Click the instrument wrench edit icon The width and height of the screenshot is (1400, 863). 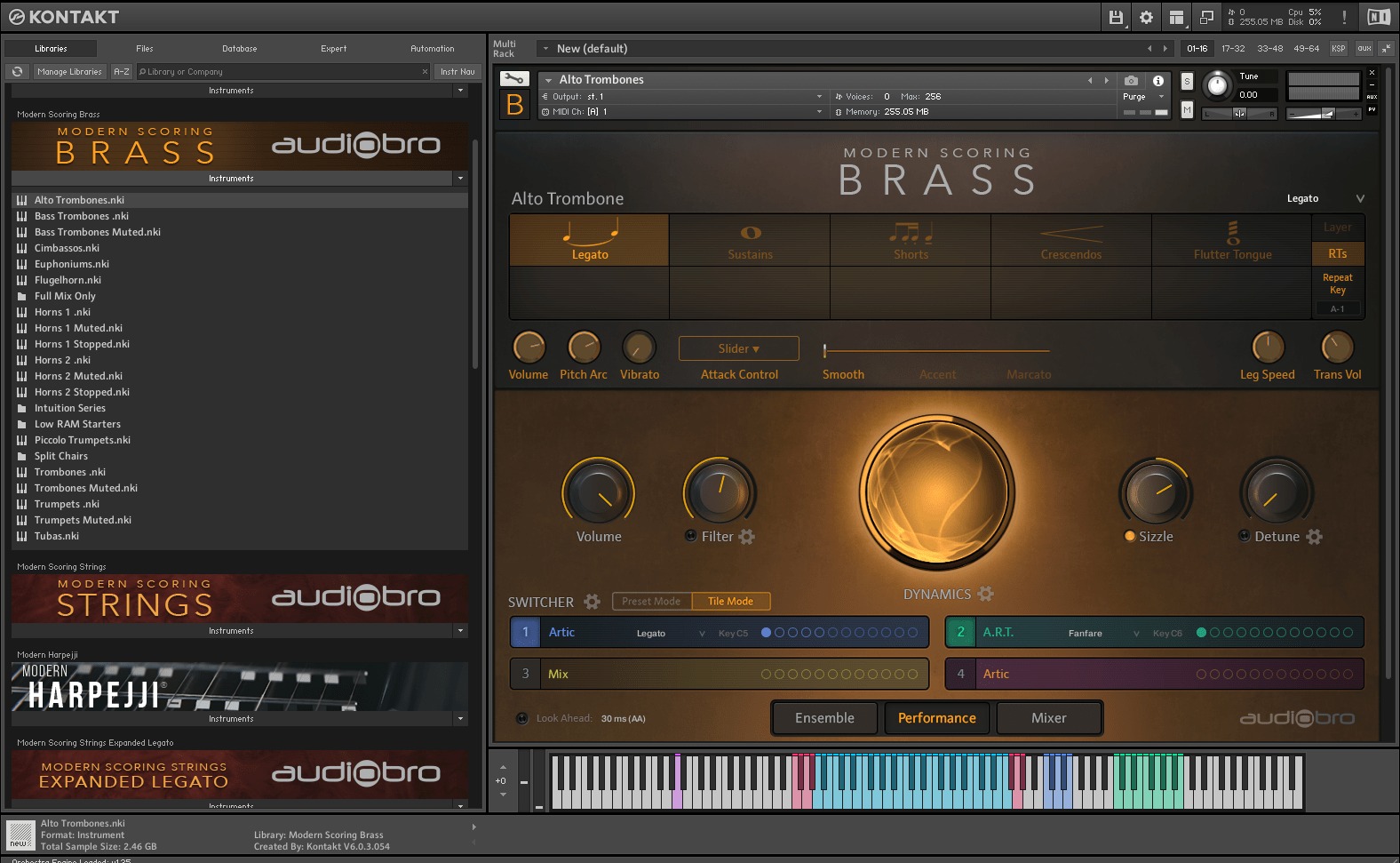[x=514, y=79]
